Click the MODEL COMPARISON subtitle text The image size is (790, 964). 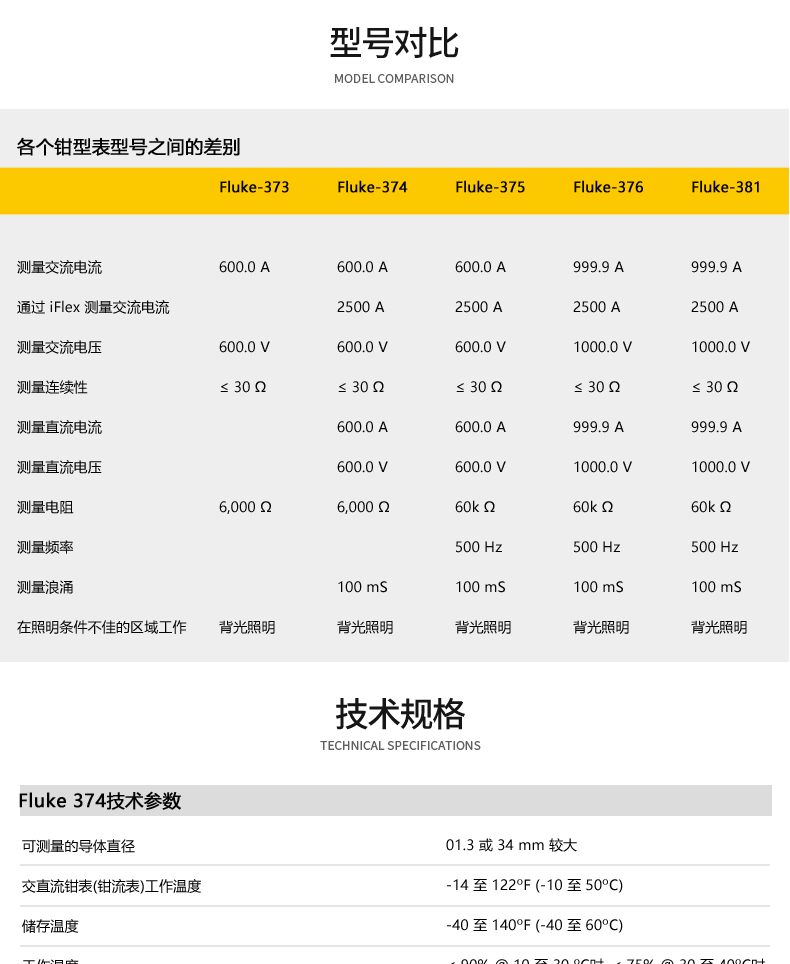394,79
